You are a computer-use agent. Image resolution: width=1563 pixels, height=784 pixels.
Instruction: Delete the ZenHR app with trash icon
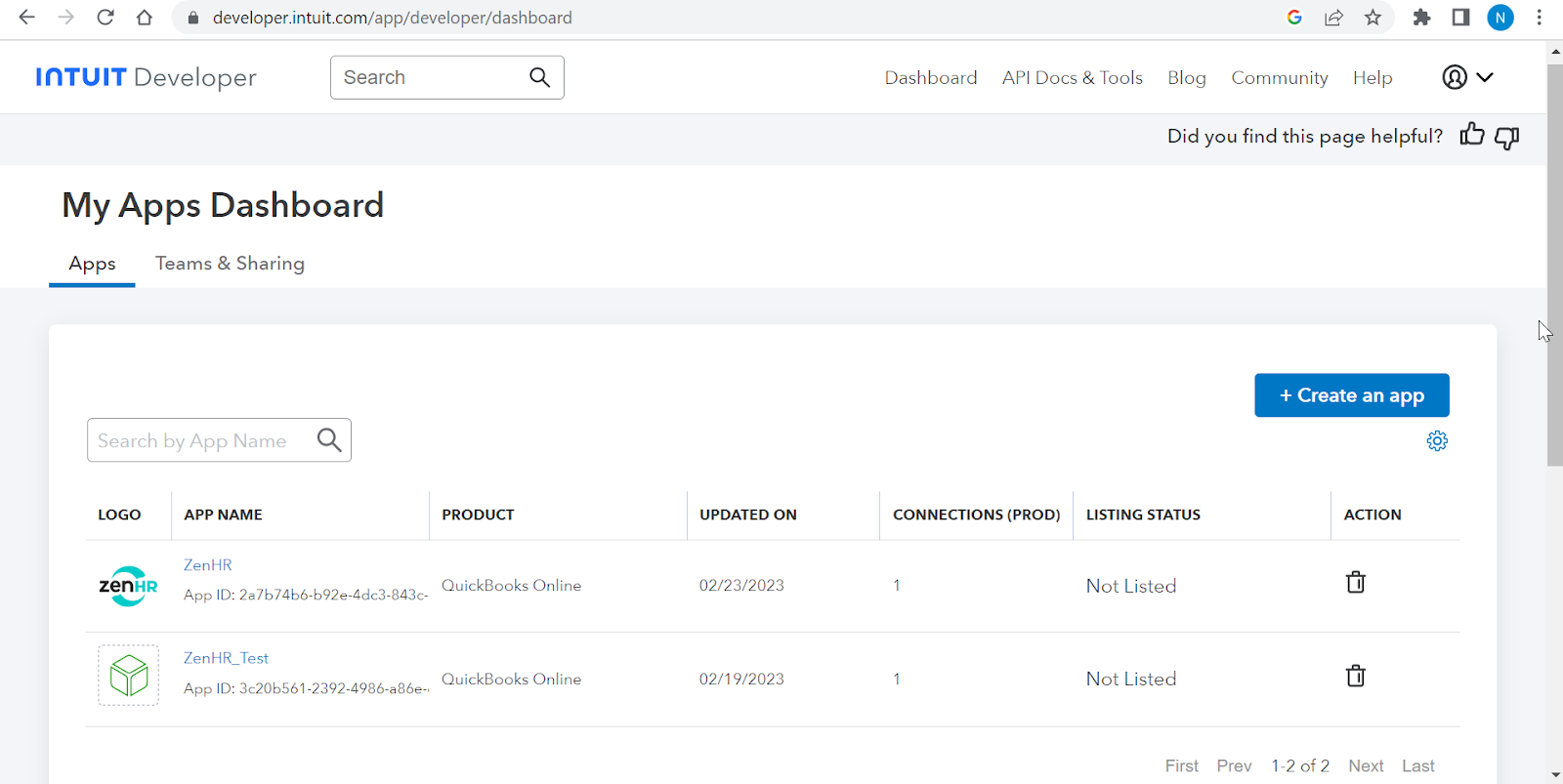[1356, 583]
